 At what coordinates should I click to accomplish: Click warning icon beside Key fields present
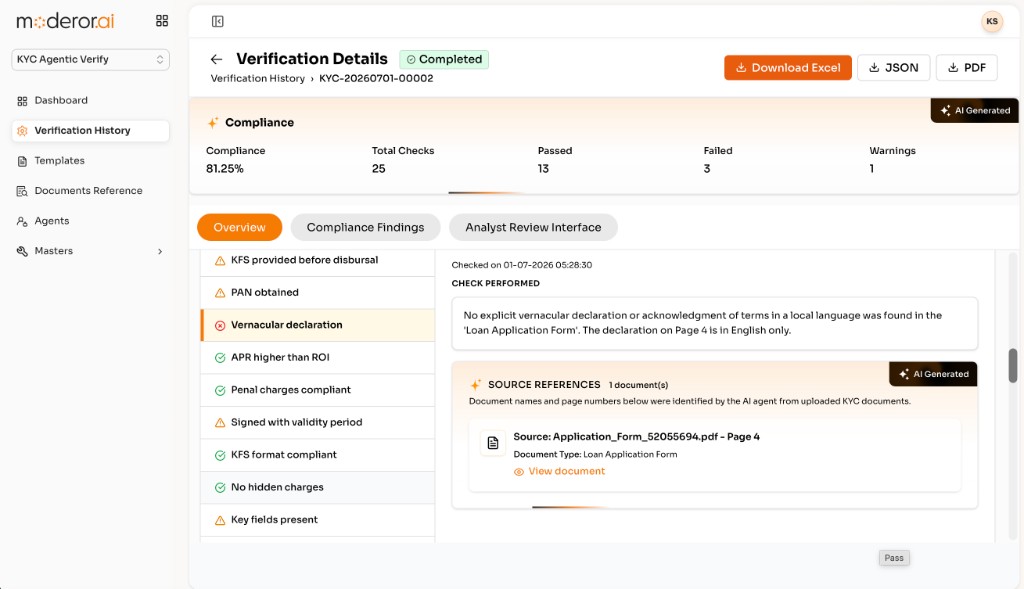pos(220,520)
